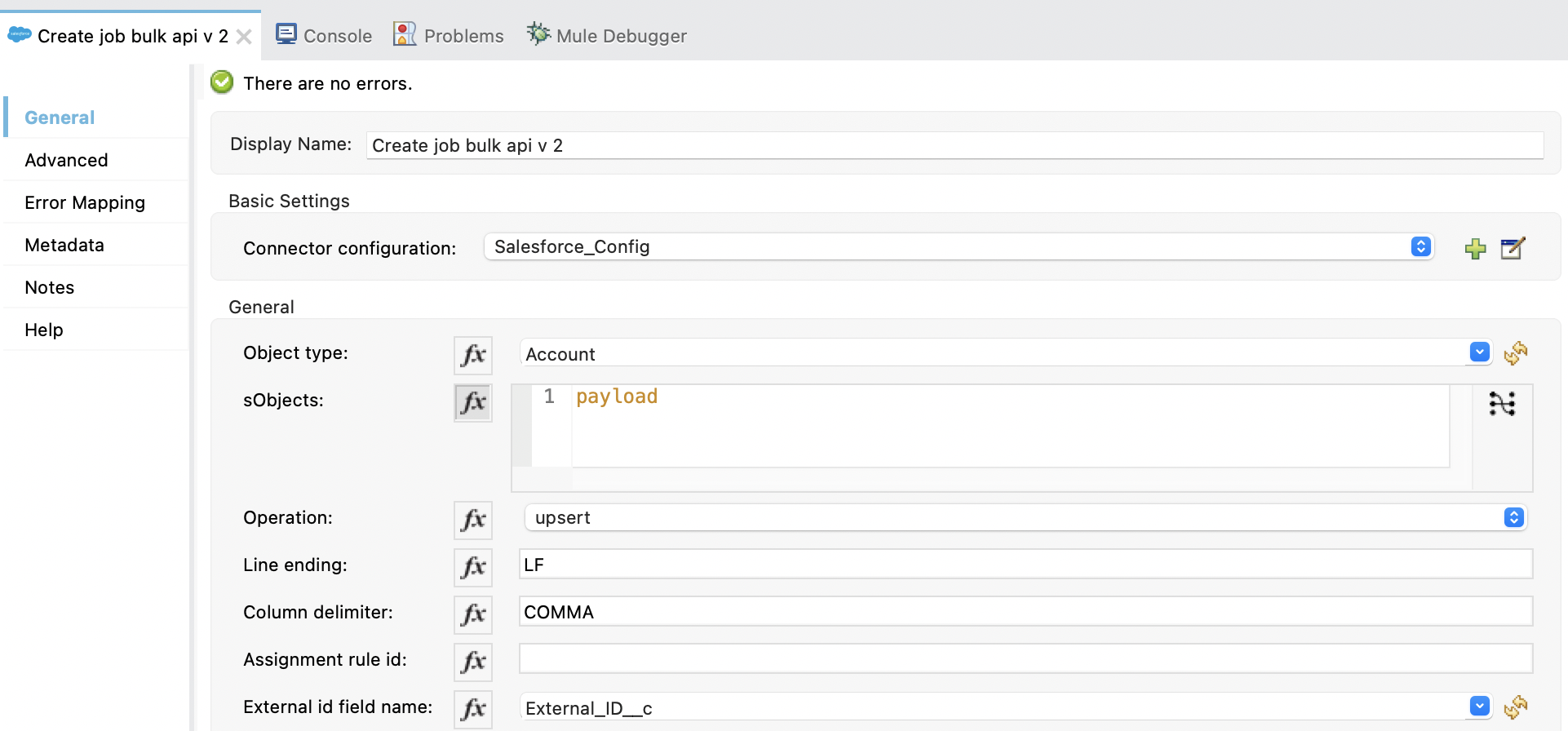Screen dimensions: 1568x731
Task: Toggle fx expression mode for Assignment rule id
Action: click(473, 662)
